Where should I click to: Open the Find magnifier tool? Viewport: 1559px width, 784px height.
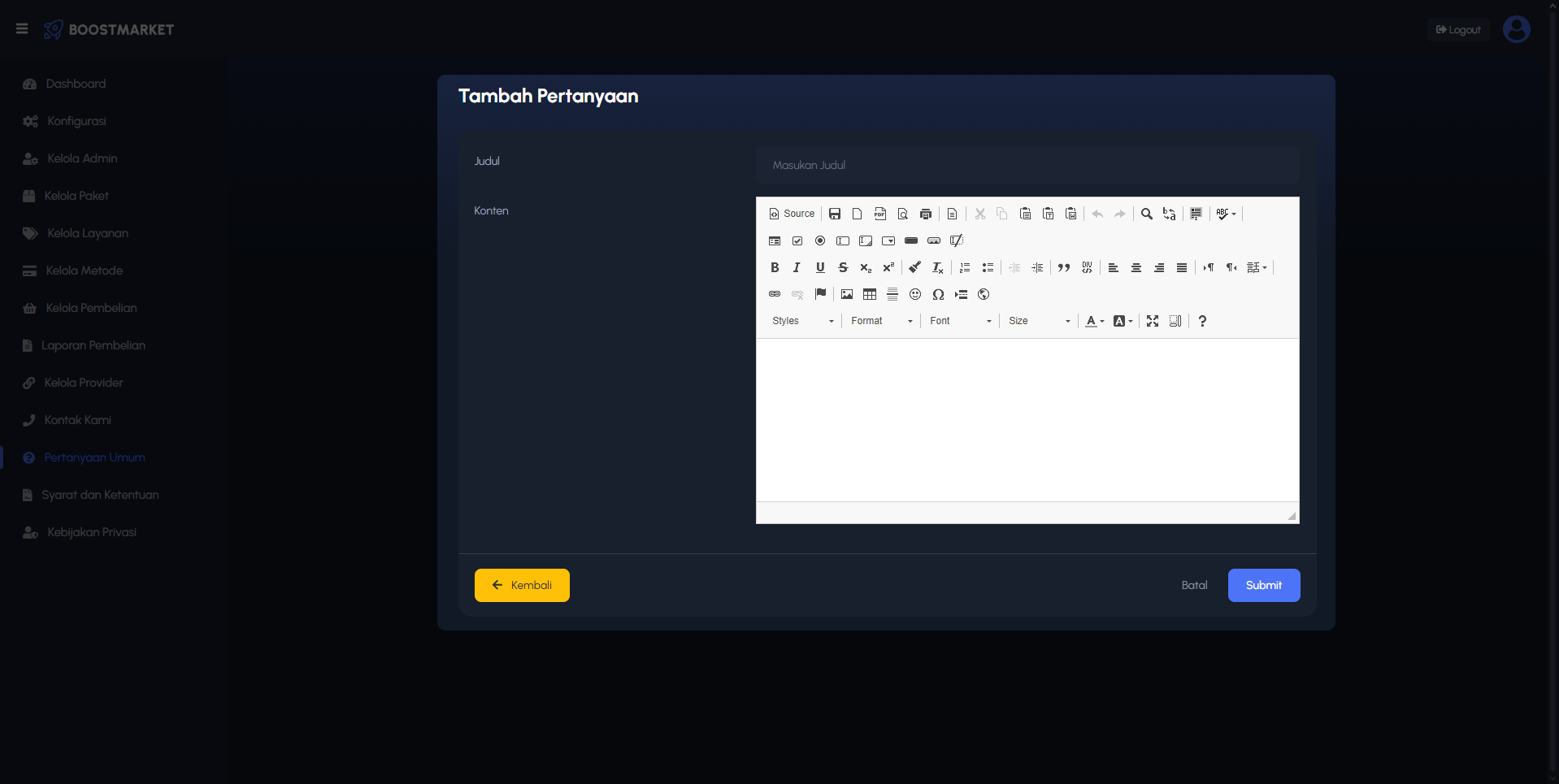click(x=1147, y=214)
